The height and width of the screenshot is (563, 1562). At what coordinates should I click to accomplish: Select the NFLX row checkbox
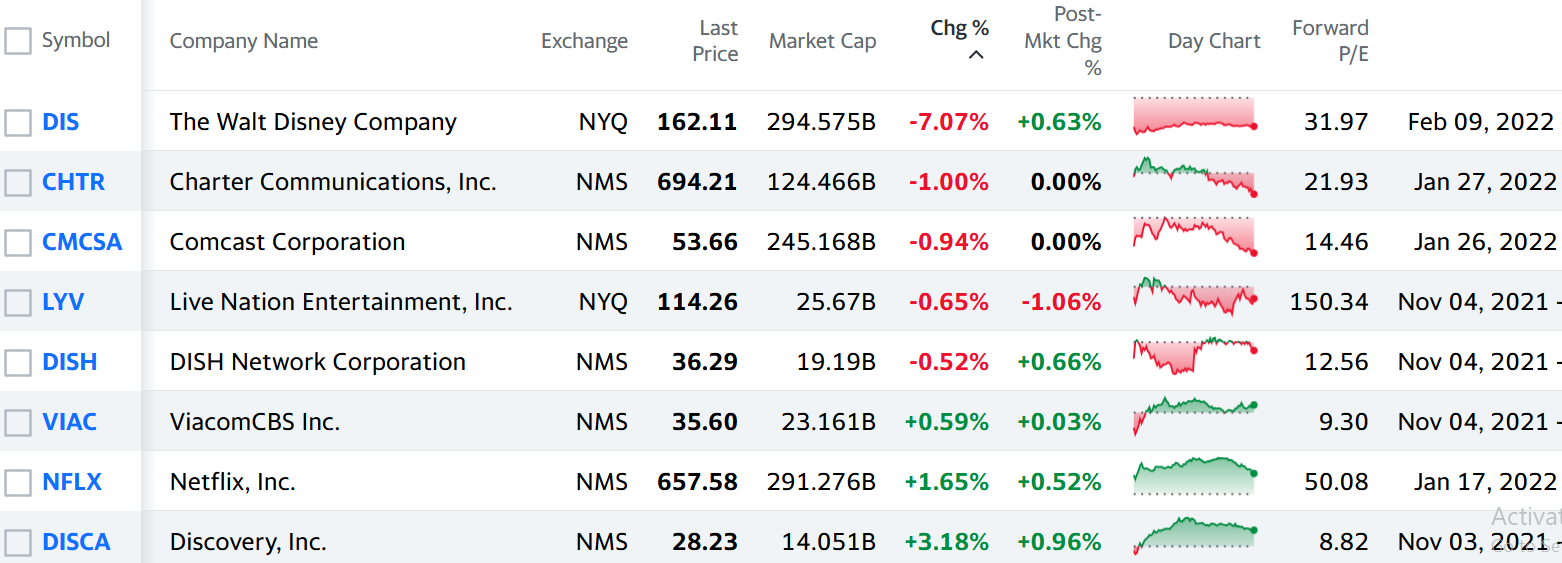click(18, 482)
